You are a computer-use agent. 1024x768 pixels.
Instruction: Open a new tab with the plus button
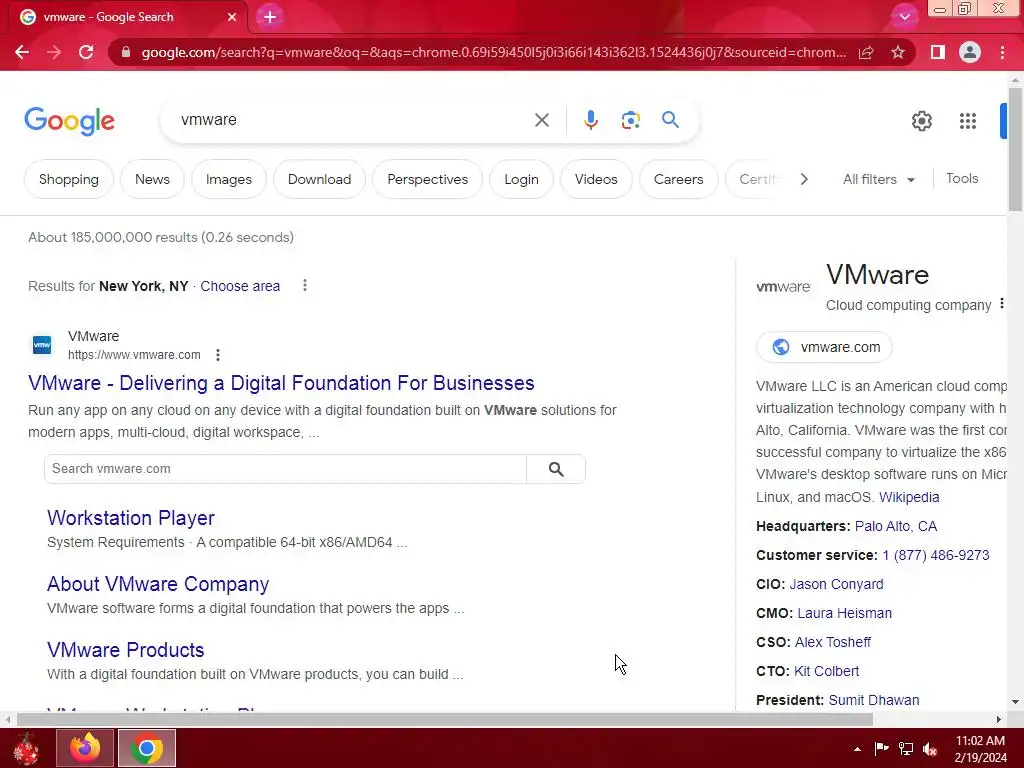[x=270, y=17]
